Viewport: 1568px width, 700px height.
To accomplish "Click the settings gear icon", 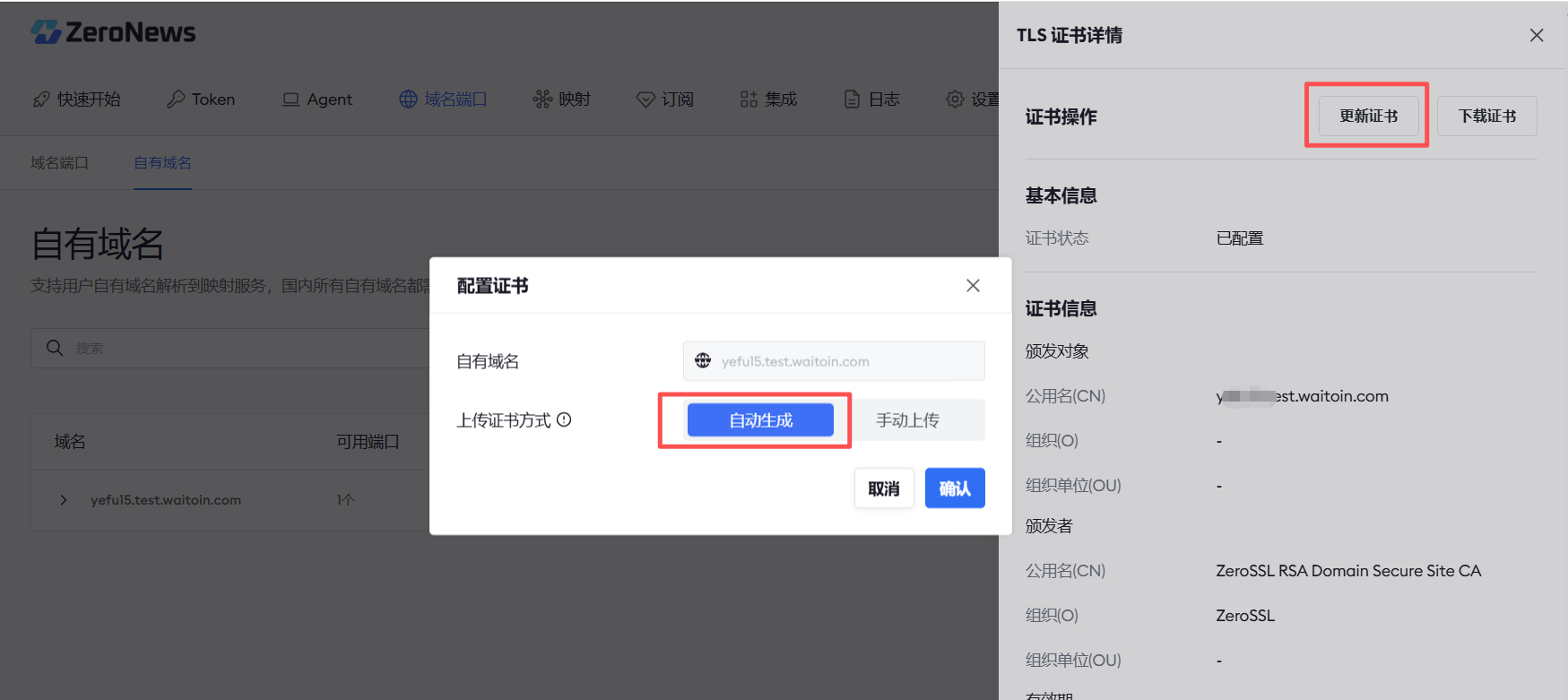I will pyautogui.click(x=956, y=99).
